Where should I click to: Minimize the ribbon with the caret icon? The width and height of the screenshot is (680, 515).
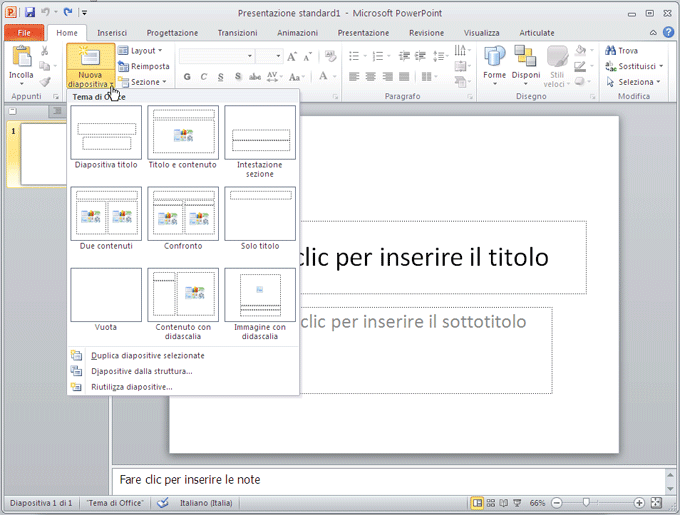coord(653,33)
